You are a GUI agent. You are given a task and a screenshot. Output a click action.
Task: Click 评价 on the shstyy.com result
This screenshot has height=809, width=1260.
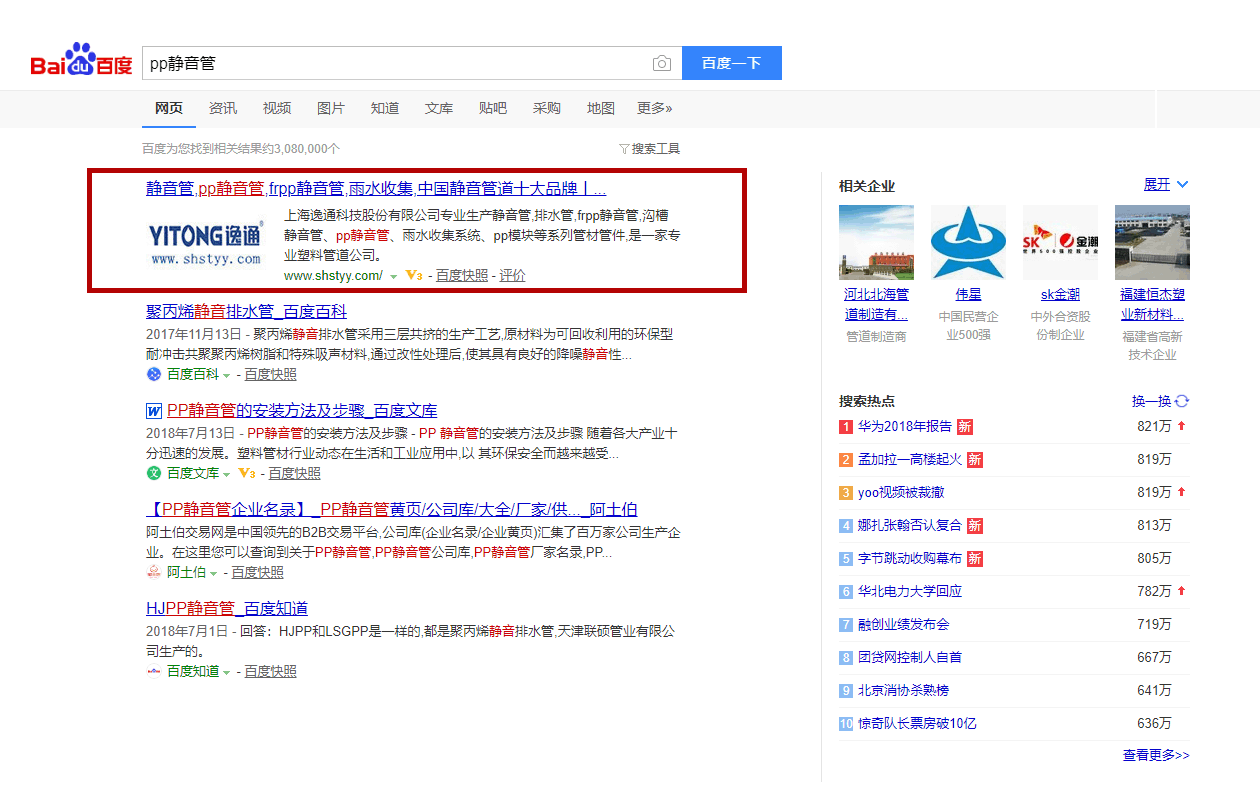pyautogui.click(x=512, y=276)
